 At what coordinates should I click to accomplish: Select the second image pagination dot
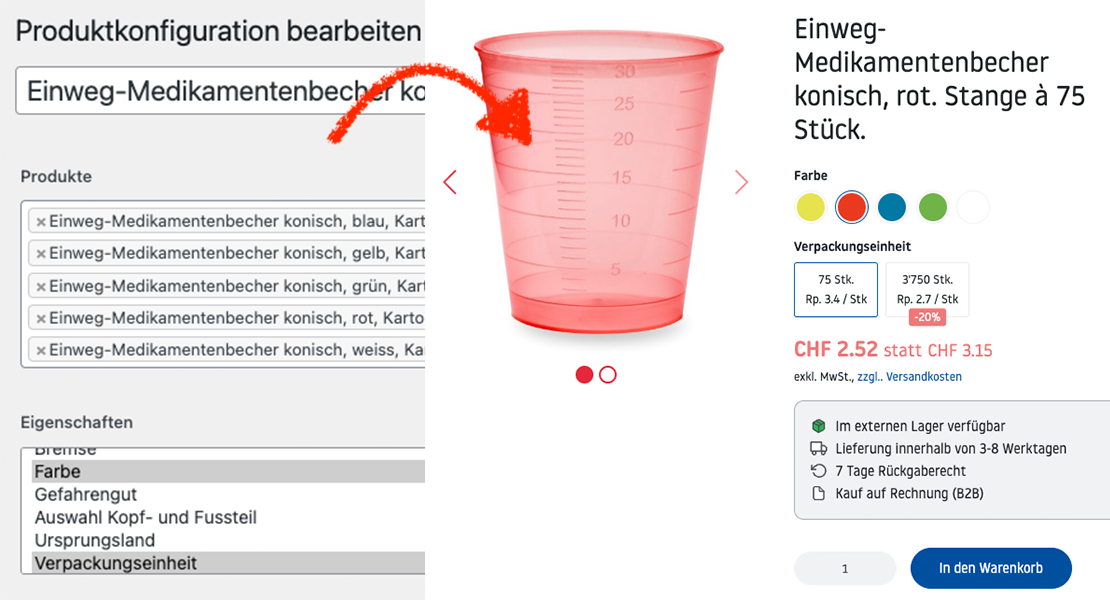(606, 374)
